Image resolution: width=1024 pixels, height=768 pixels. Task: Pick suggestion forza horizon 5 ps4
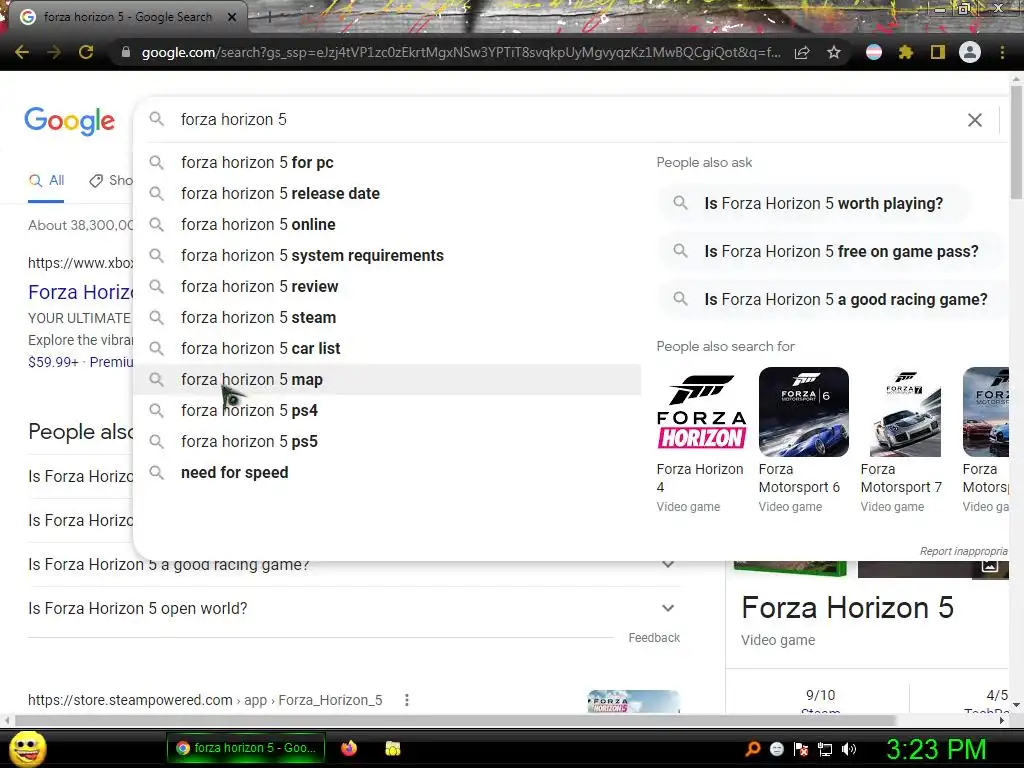[x=387, y=411]
